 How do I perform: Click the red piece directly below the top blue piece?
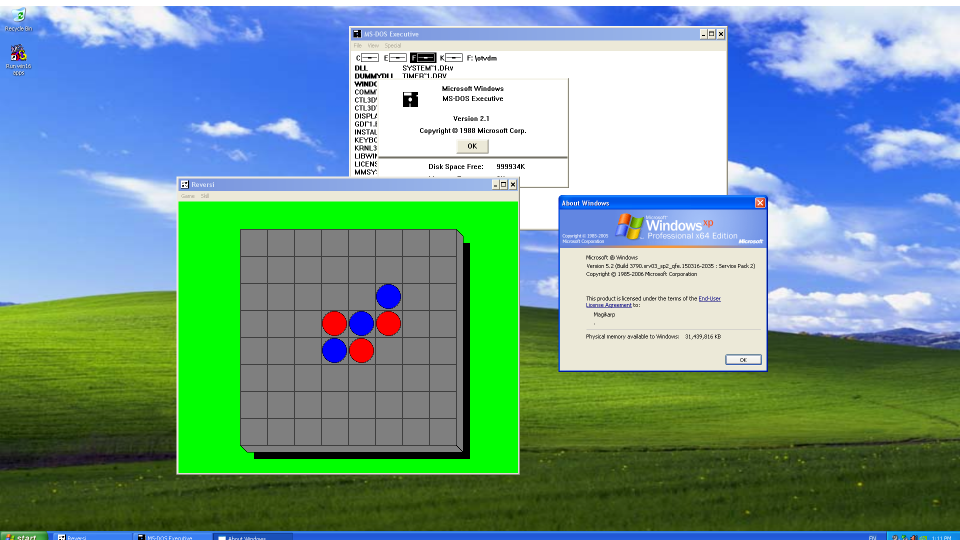pos(388,323)
